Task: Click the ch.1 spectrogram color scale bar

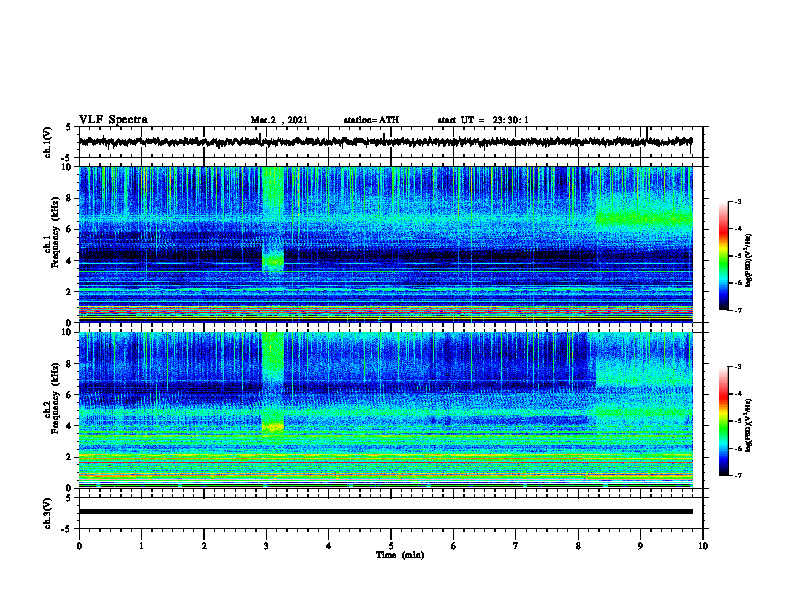Action: coord(724,256)
